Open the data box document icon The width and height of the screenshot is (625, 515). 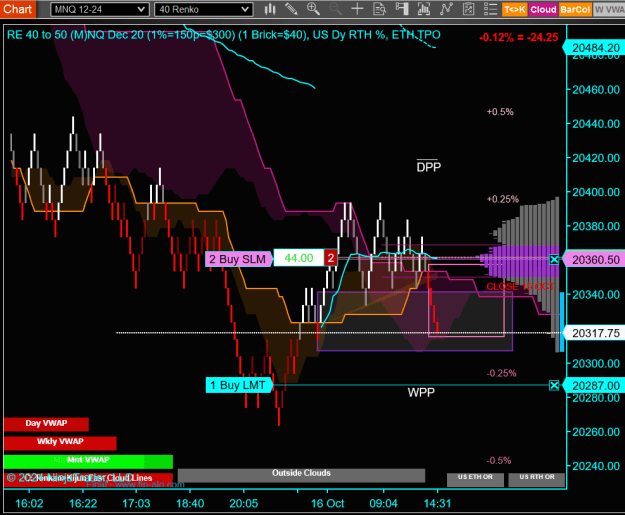pos(379,9)
